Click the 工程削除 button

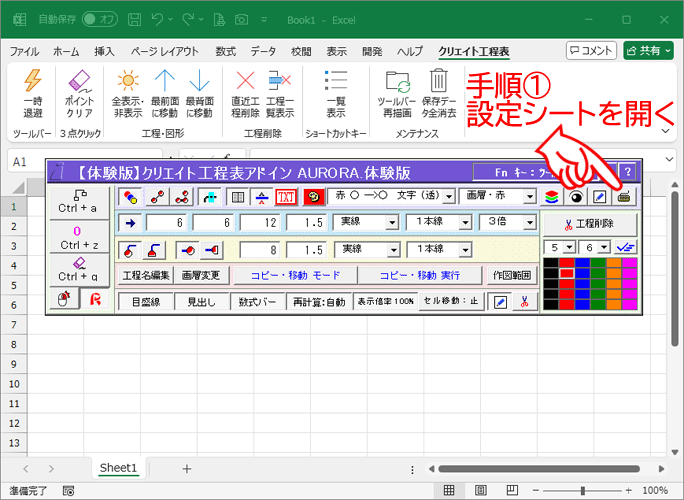[590, 224]
